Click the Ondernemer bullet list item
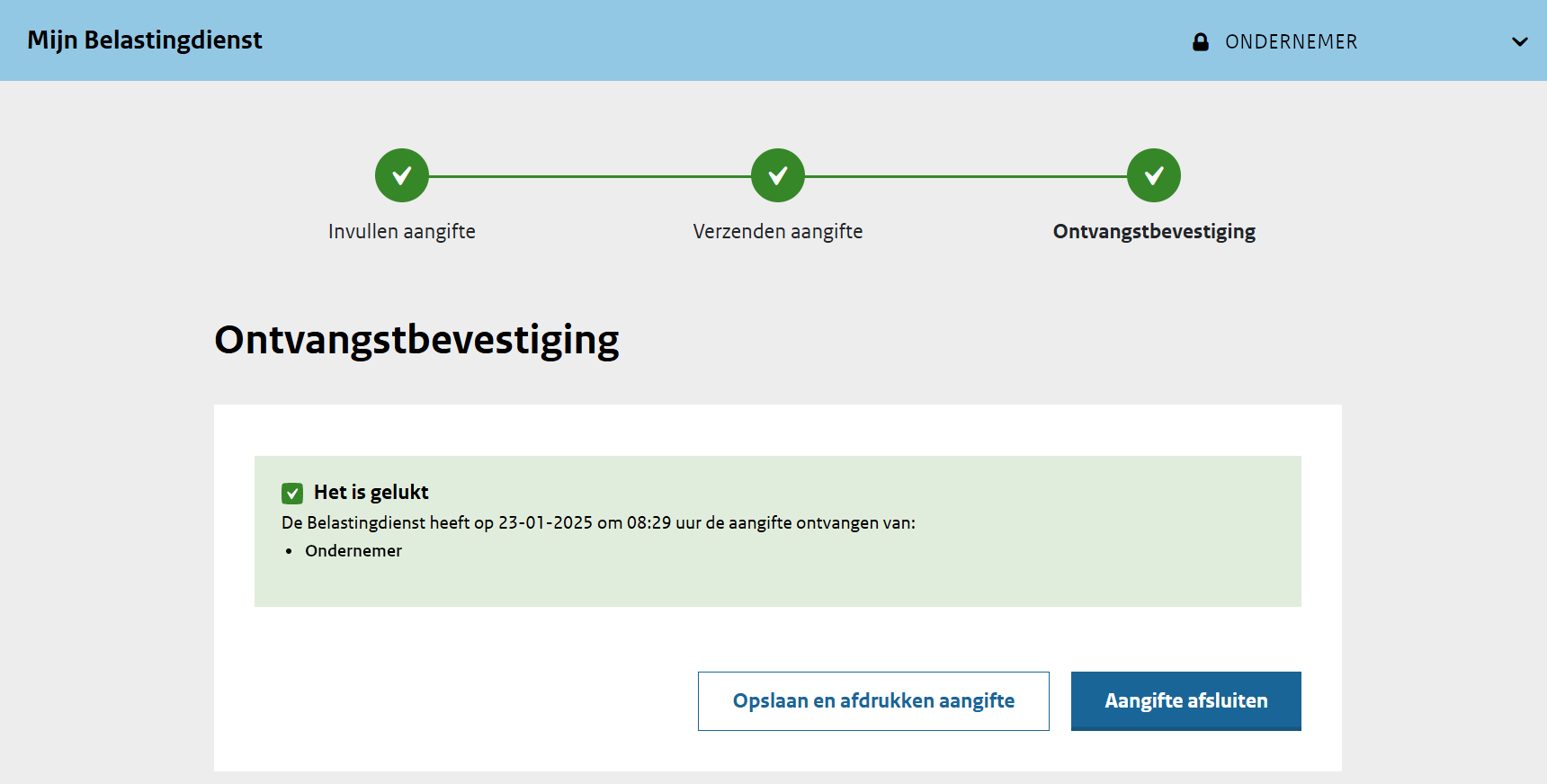 [x=353, y=551]
